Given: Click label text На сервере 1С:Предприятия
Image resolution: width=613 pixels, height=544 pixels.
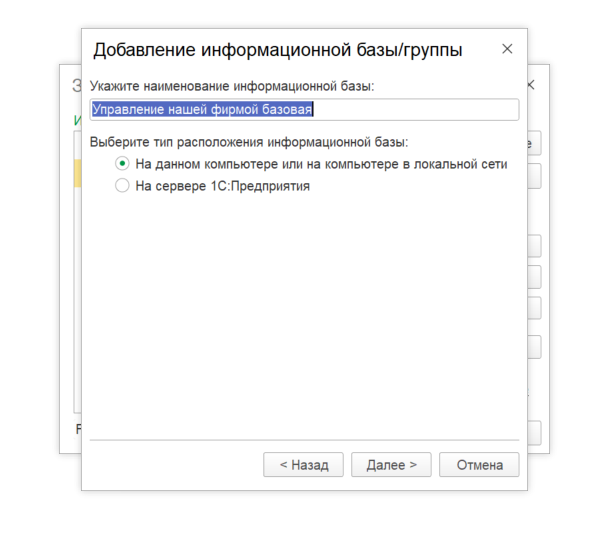Looking at the screenshot, I should (222, 185).
